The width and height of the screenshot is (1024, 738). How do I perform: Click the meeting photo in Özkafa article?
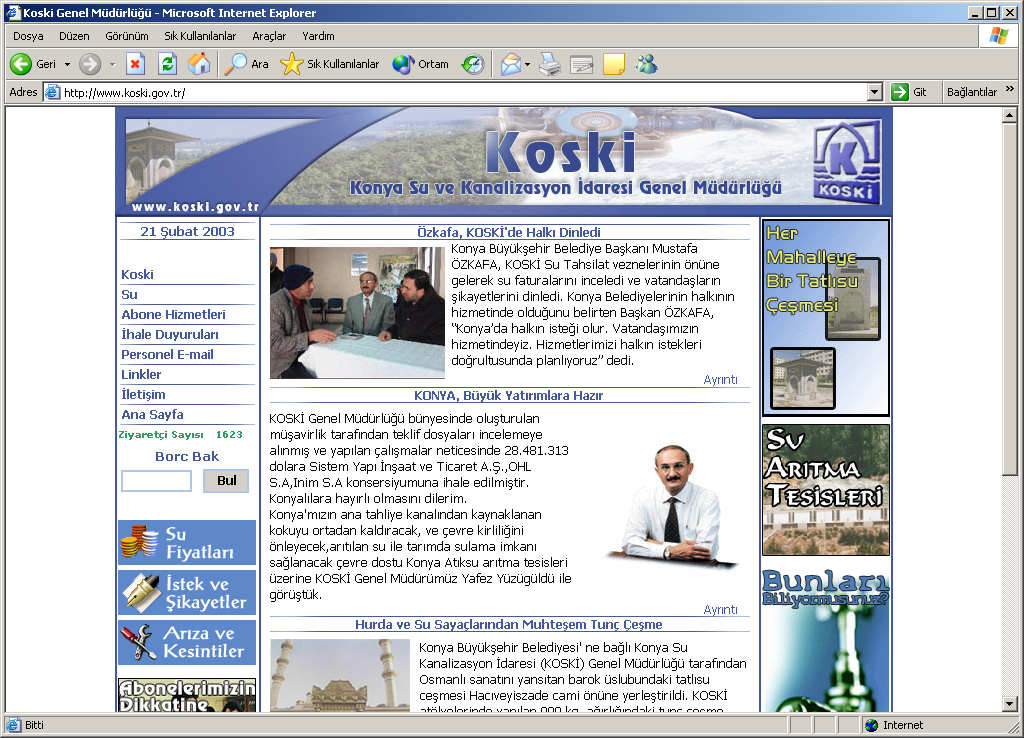pyautogui.click(x=357, y=313)
